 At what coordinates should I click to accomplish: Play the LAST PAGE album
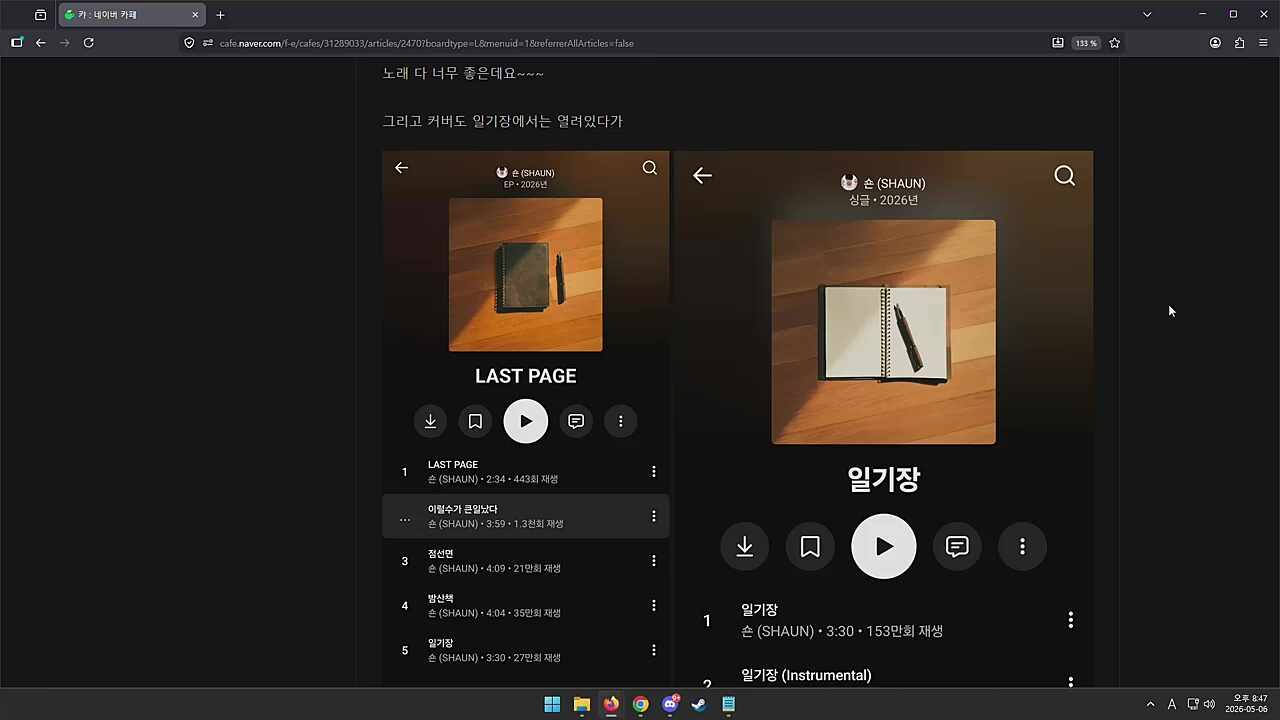point(526,421)
